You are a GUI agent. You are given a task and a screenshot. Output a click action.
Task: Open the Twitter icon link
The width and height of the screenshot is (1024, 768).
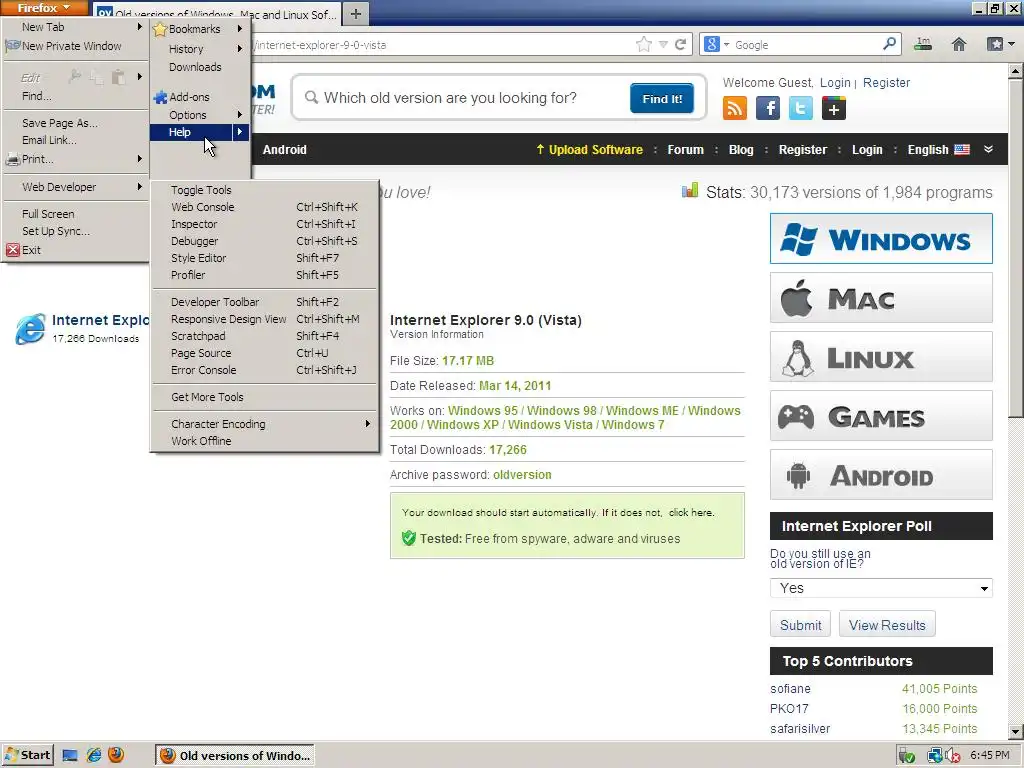coord(801,108)
